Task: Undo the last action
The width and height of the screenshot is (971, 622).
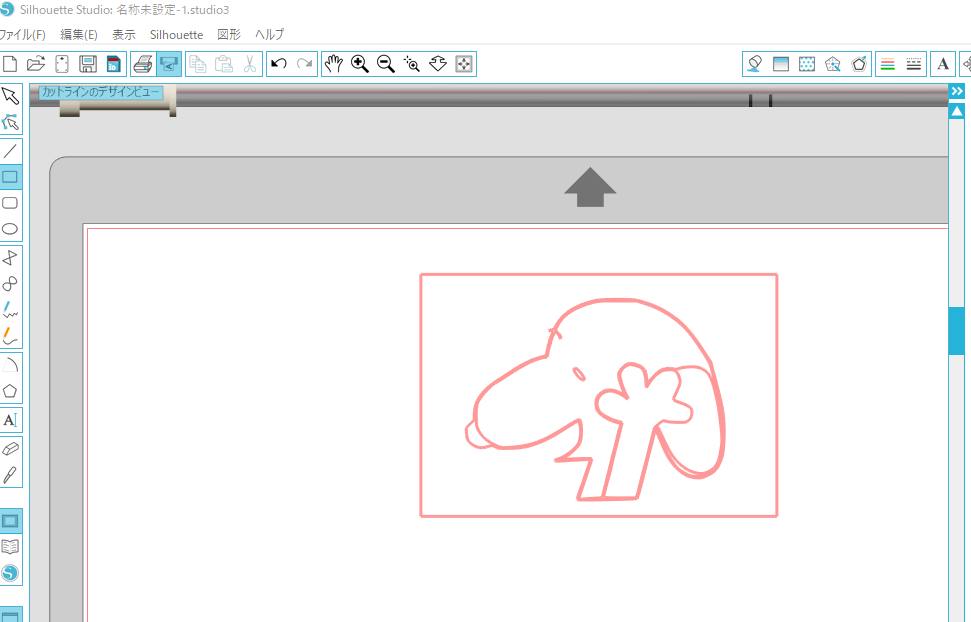Action: coord(279,64)
